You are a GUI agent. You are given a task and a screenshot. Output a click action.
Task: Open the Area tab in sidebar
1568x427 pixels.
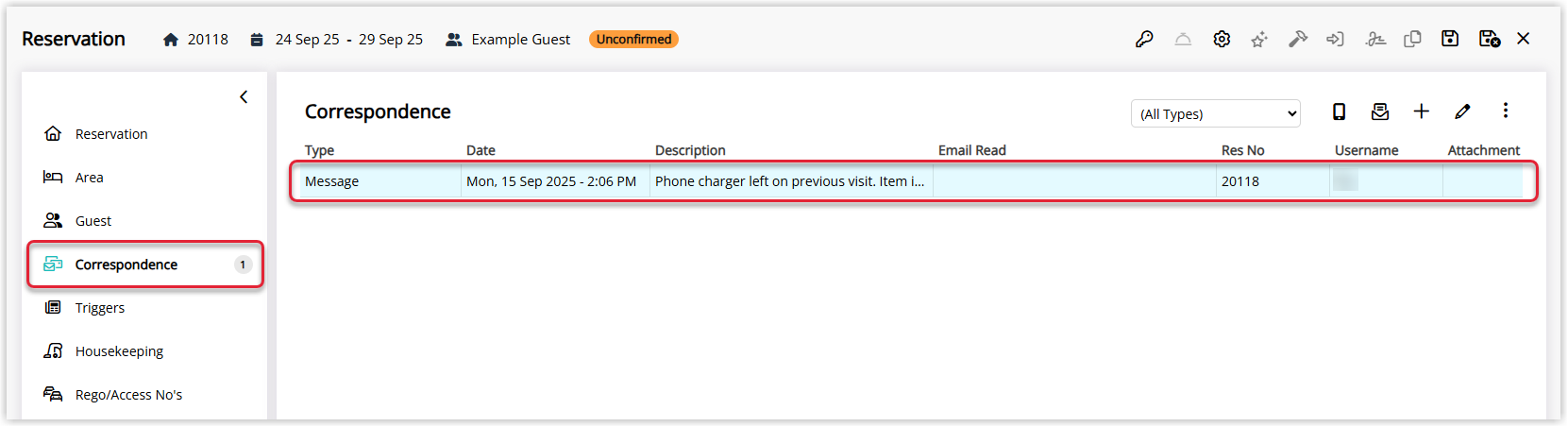(90, 178)
